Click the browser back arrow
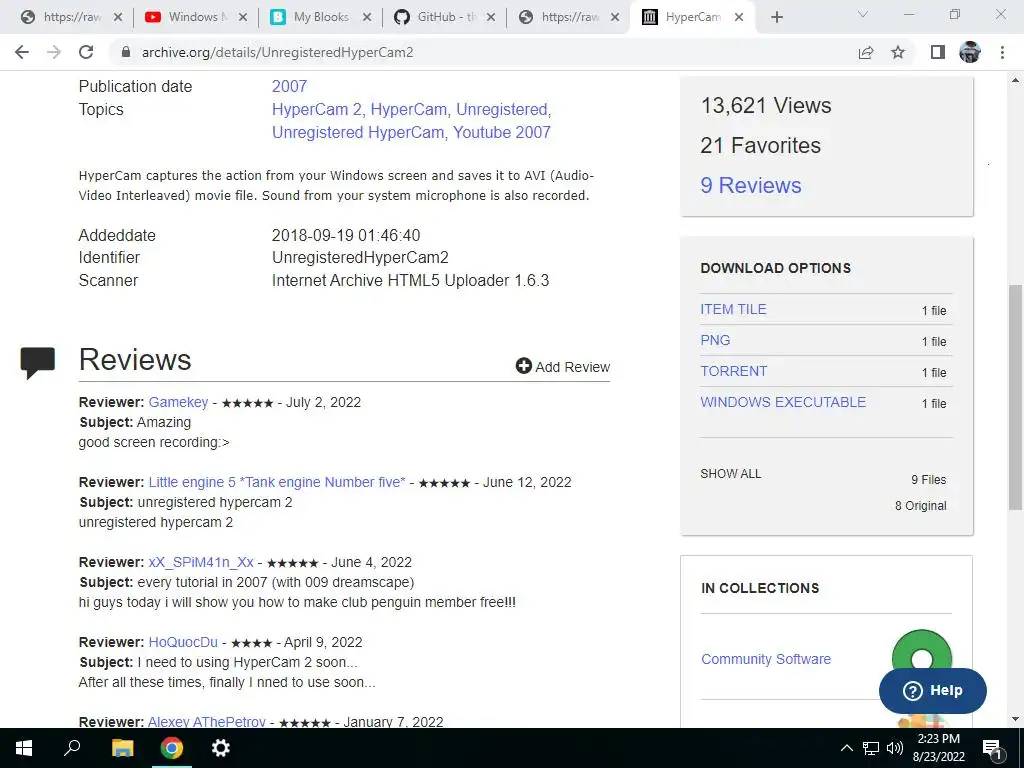This screenshot has height=768, width=1024. click(x=22, y=52)
